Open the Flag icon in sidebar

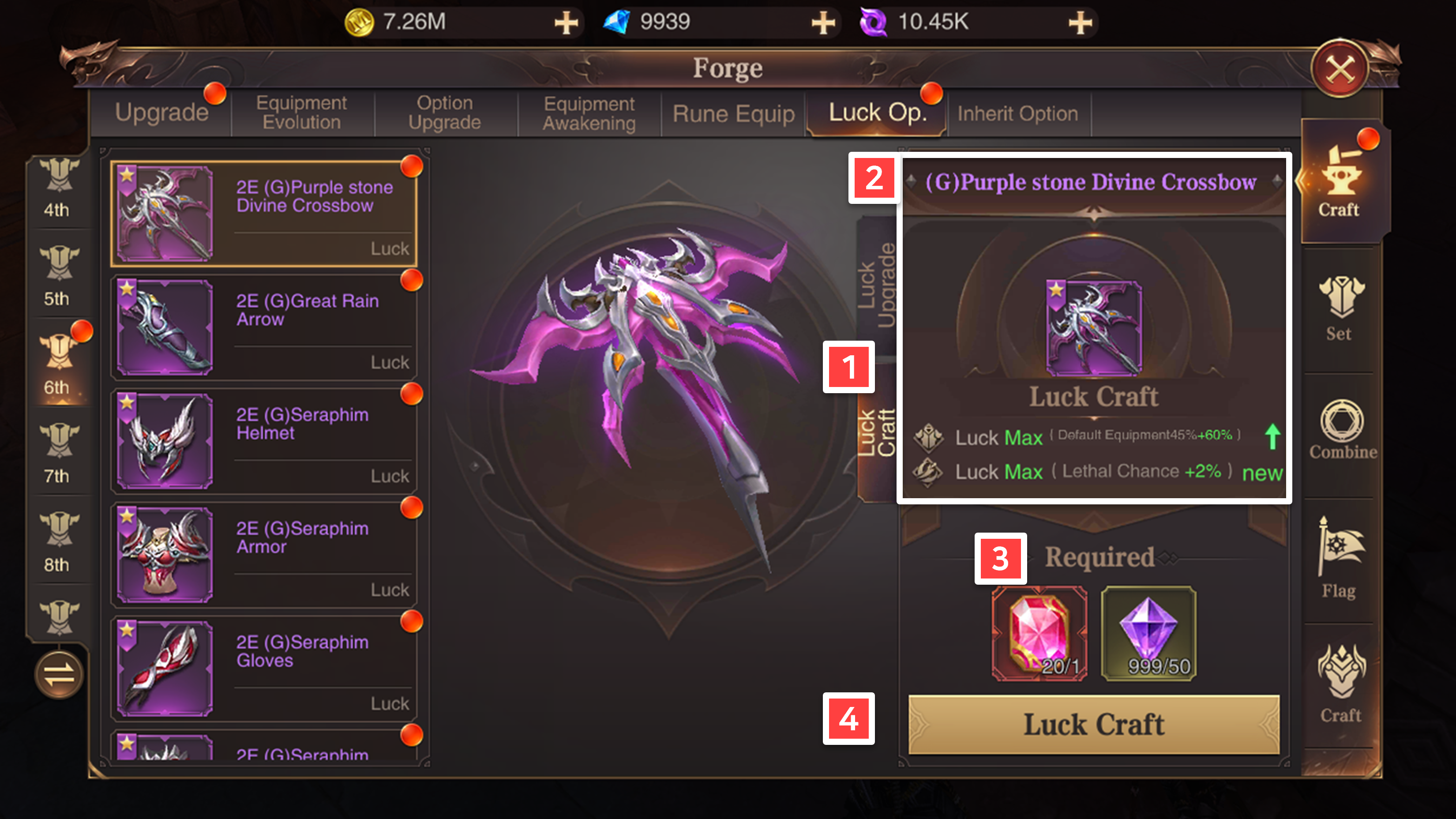pyautogui.click(x=1339, y=558)
